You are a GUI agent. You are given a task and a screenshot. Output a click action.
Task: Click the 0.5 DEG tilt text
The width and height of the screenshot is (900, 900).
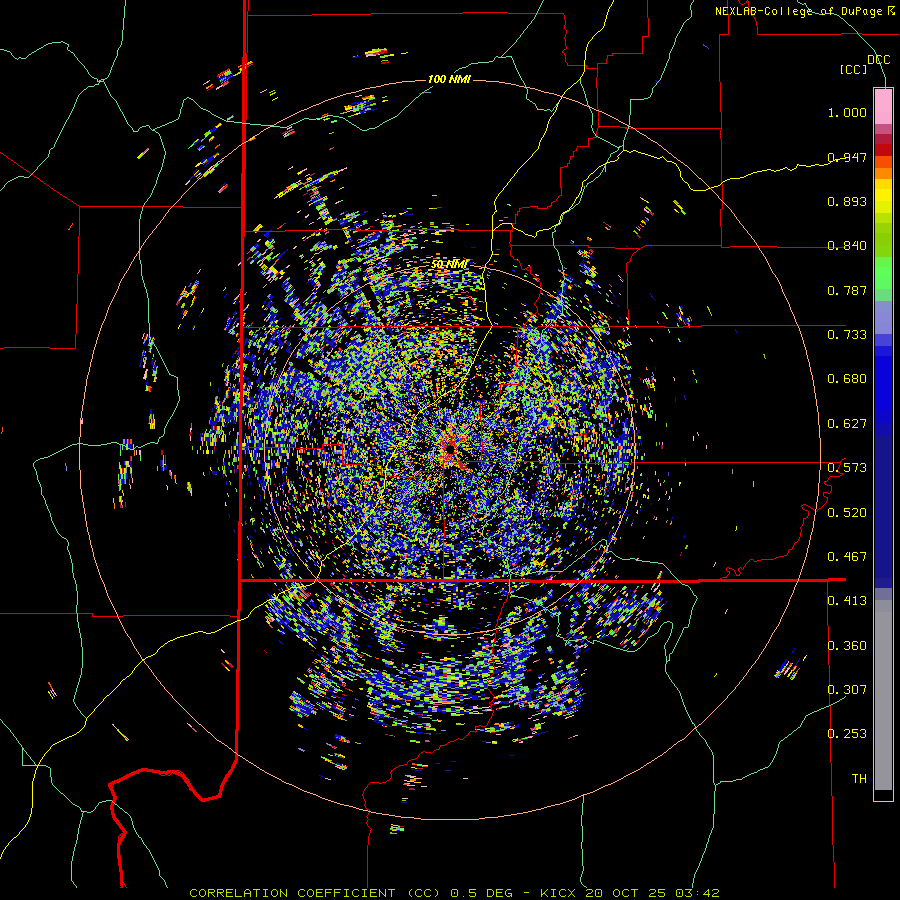483,893
